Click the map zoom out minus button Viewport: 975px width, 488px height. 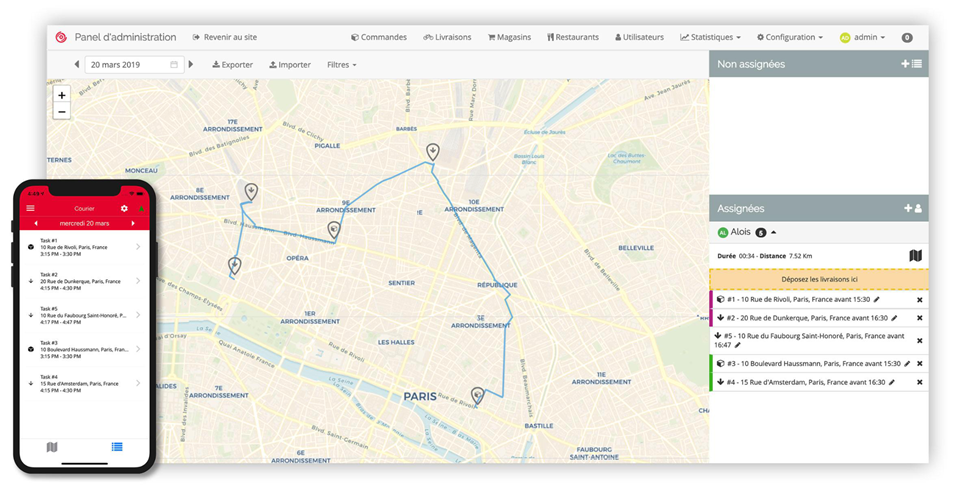(x=62, y=112)
